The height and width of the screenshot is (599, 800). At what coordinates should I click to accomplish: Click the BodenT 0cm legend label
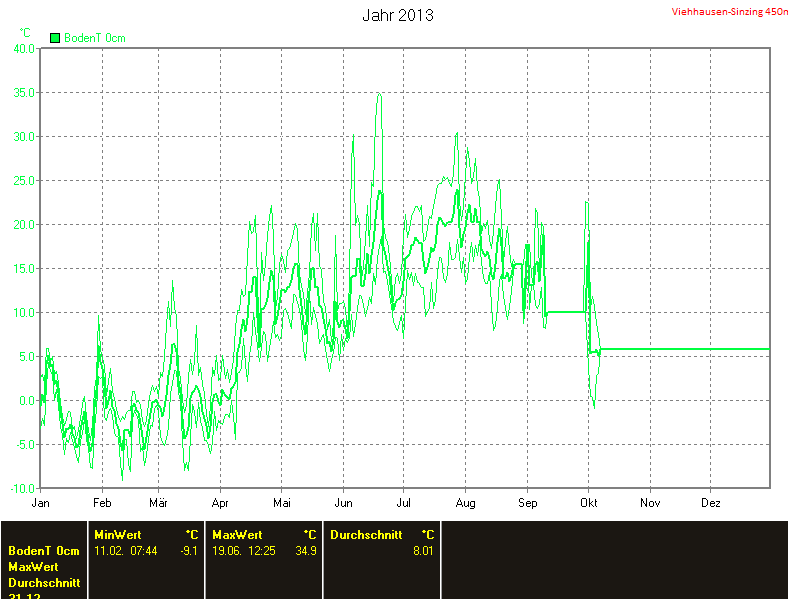(94, 38)
